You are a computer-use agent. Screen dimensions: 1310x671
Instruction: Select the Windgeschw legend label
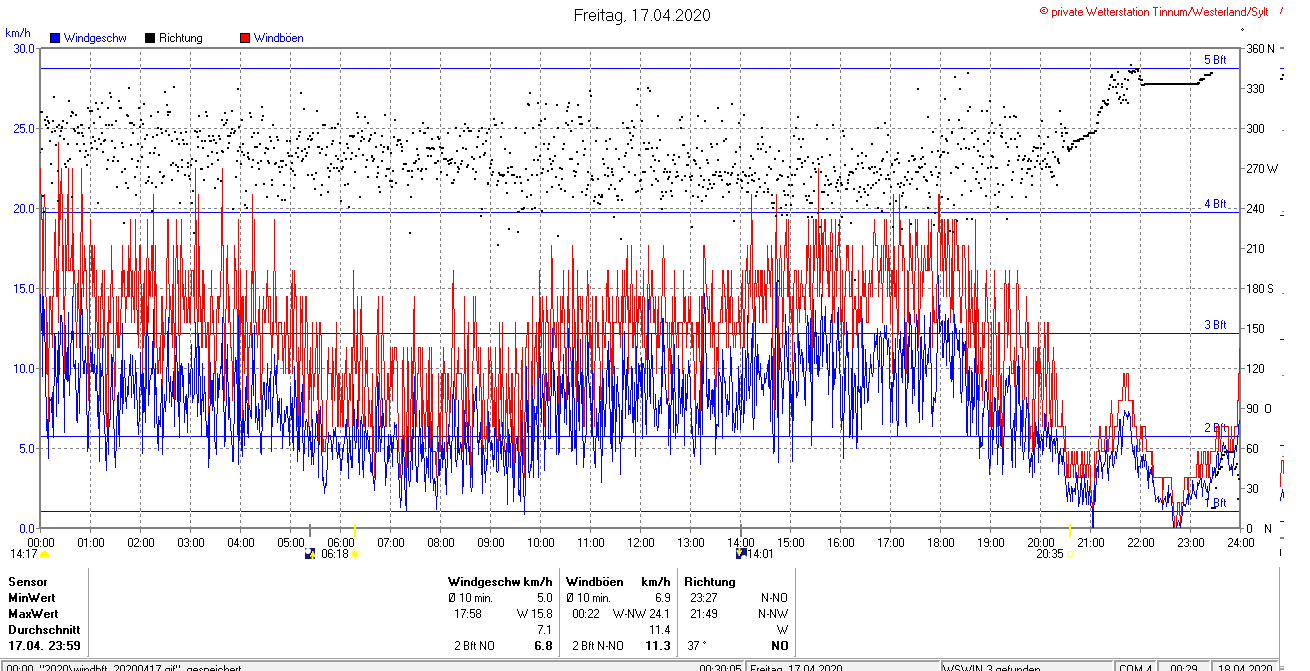point(95,38)
